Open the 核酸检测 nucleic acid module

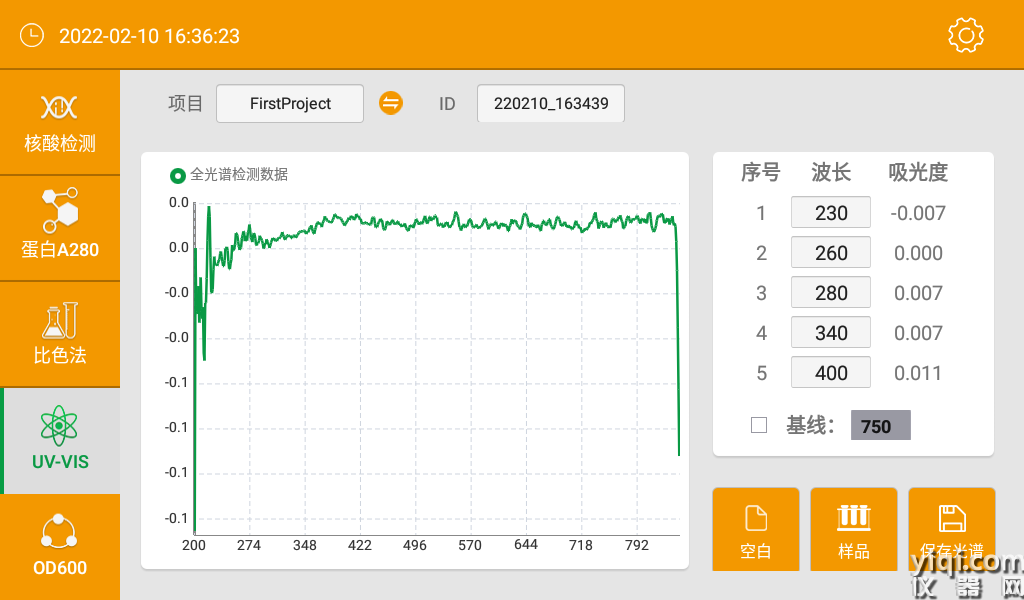pyautogui.click(x=60, y=122)
